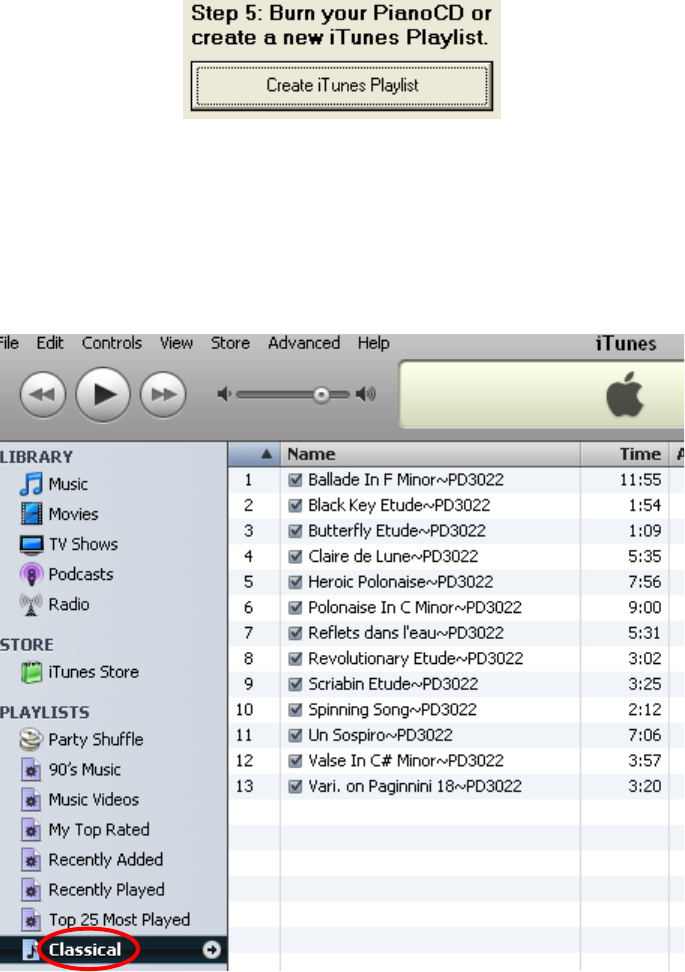The height and width of the screenshot is (972, 685).
Task: Open the Edit menu
Action: click(50, 343)
